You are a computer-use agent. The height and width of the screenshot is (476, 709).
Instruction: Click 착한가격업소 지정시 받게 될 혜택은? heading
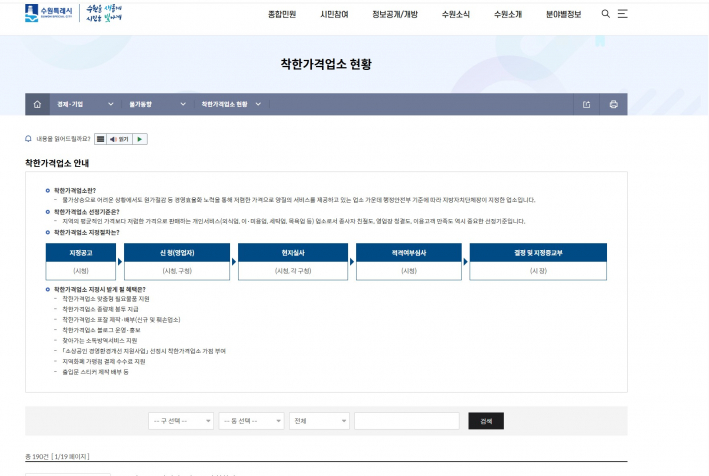pyautogui.click(x=100, y=289)
